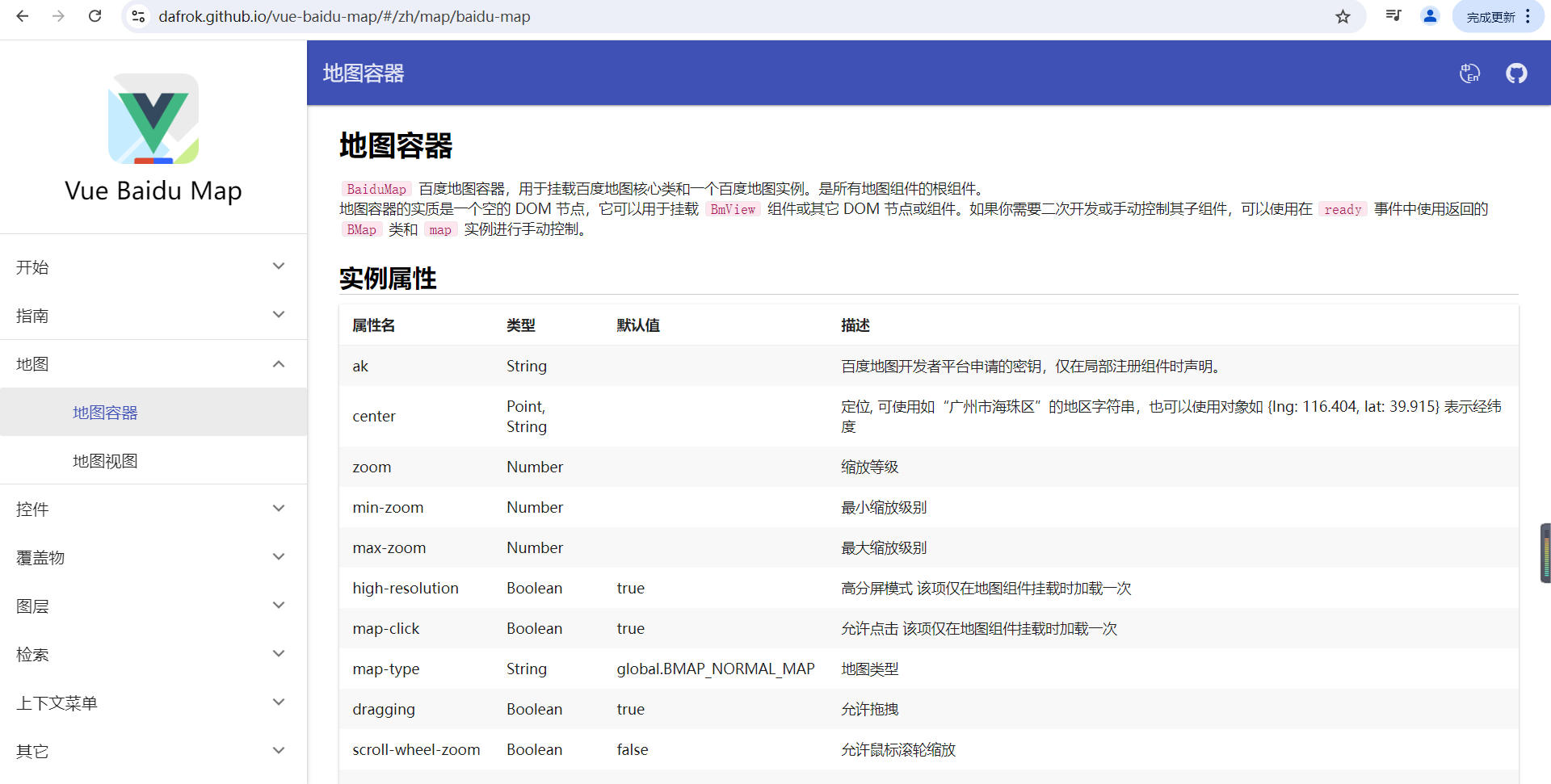Image resolution: width=1551 pixels, height=784 pixels.
Task: Expand the 上下文菜单 sidebar section
Action: pos(153,702)
